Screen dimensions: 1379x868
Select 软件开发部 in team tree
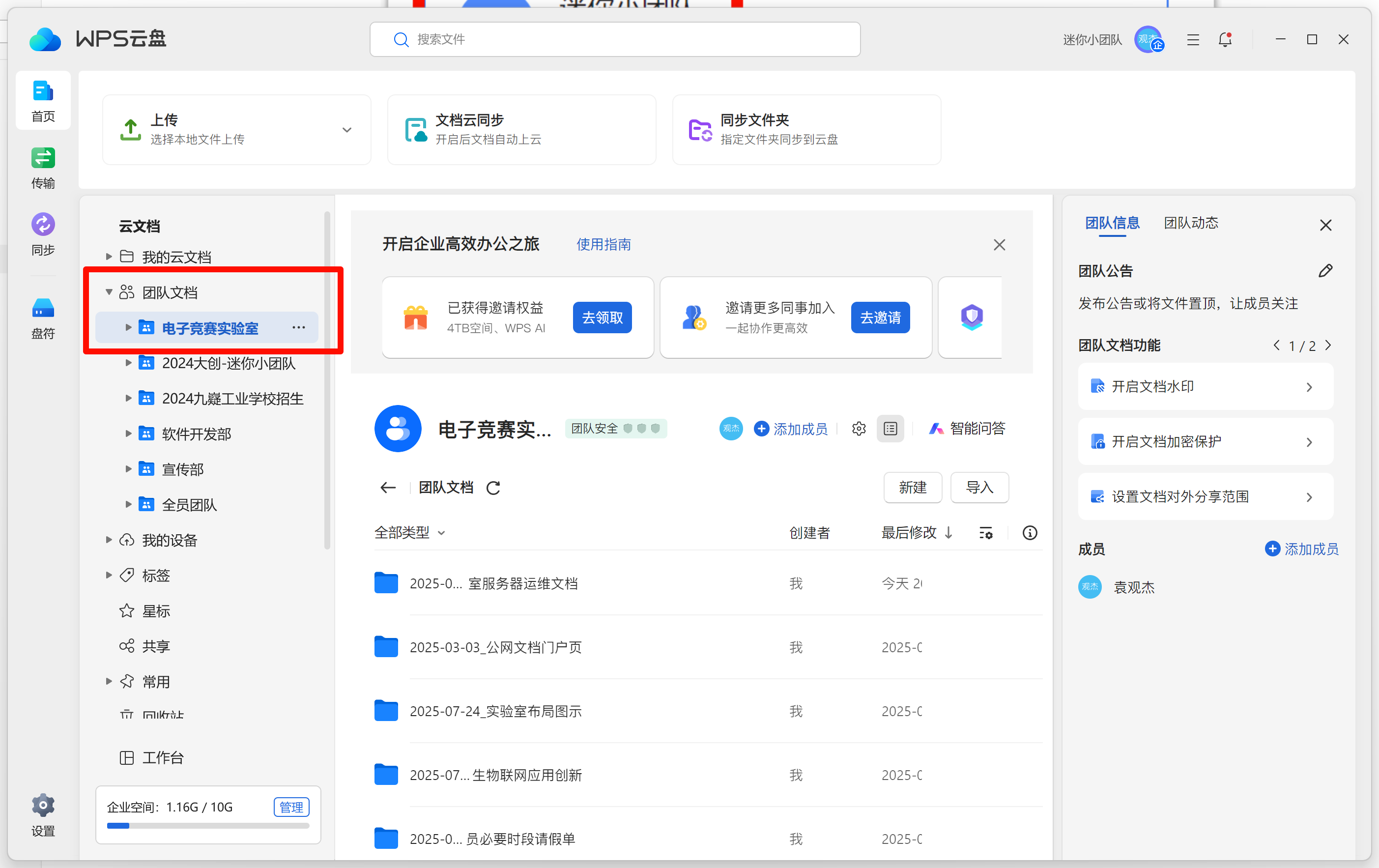tap(197, 434)
